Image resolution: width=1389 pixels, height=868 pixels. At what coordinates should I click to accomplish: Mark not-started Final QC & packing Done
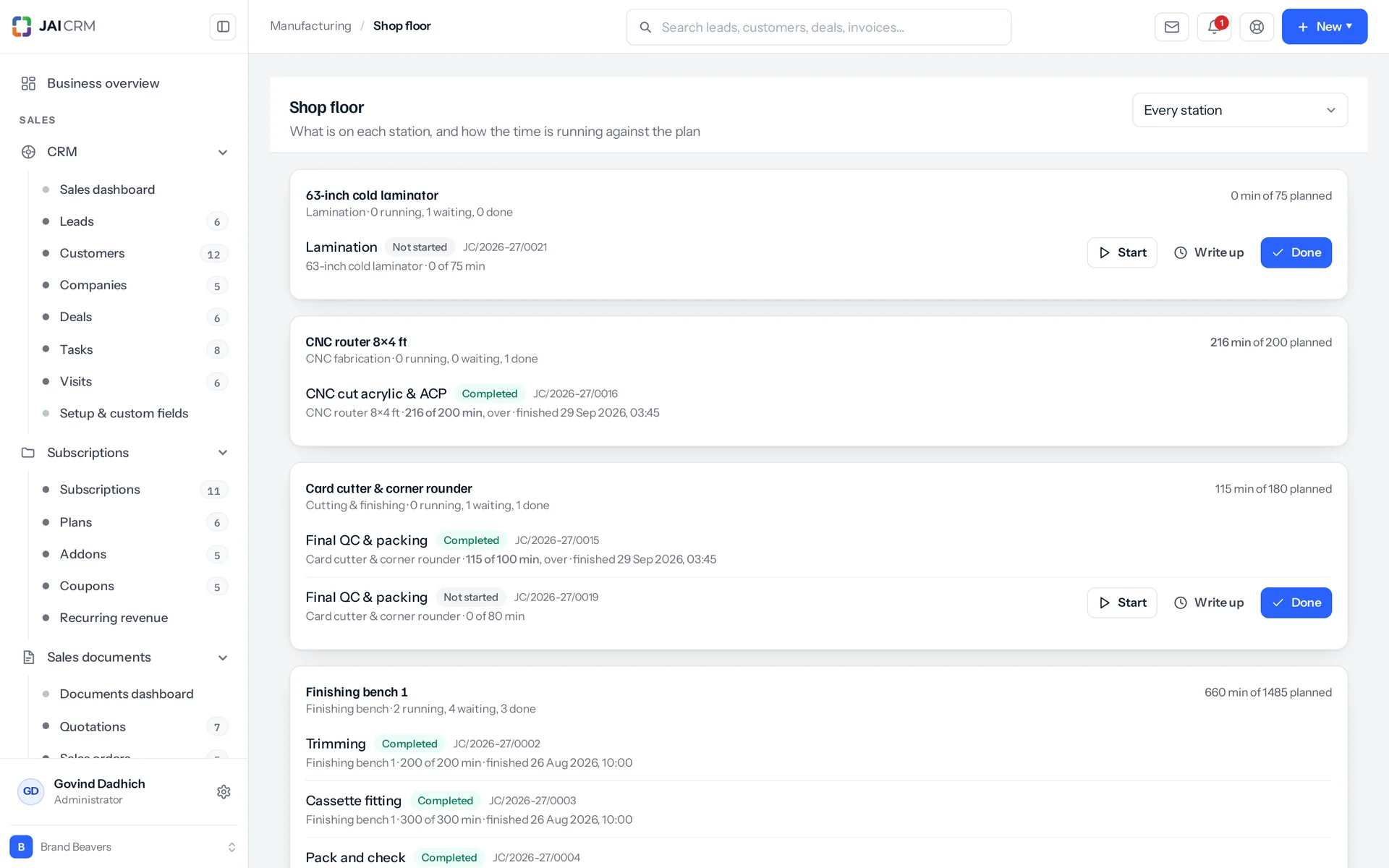point(1296,603)
